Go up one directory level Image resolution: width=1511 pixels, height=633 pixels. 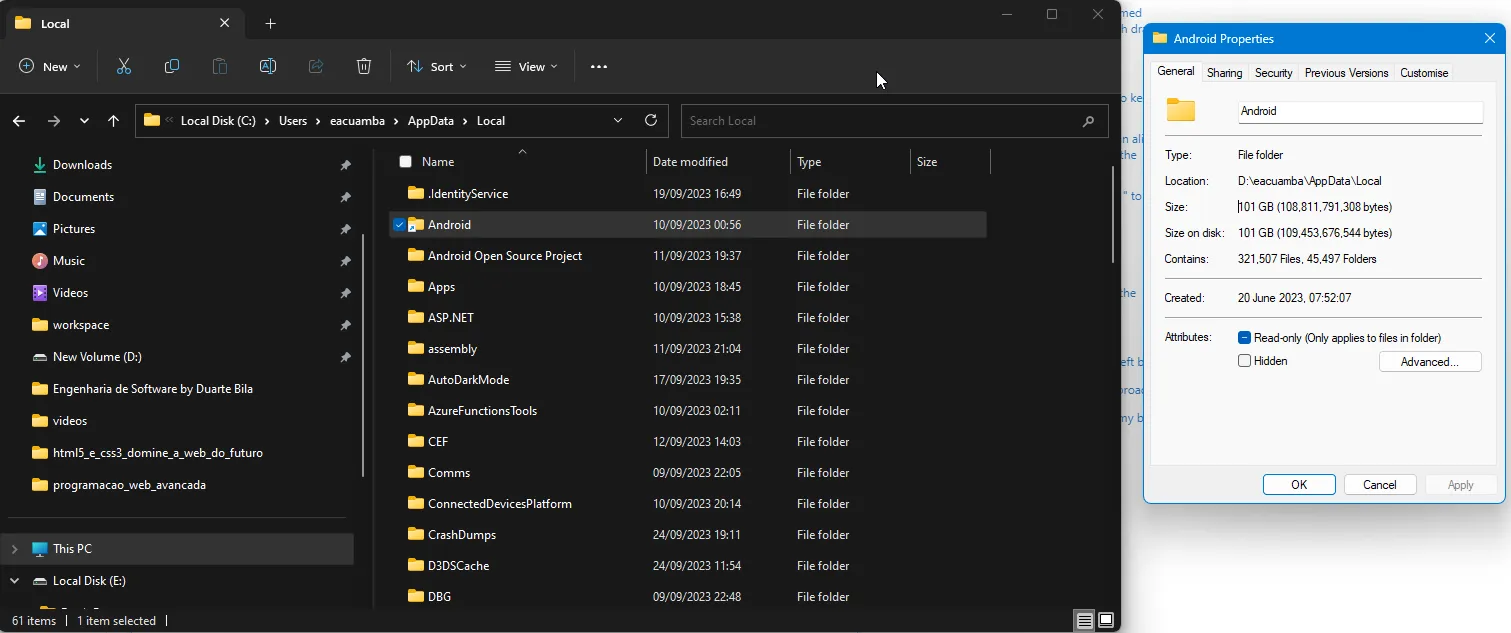(x=113, y=121)
